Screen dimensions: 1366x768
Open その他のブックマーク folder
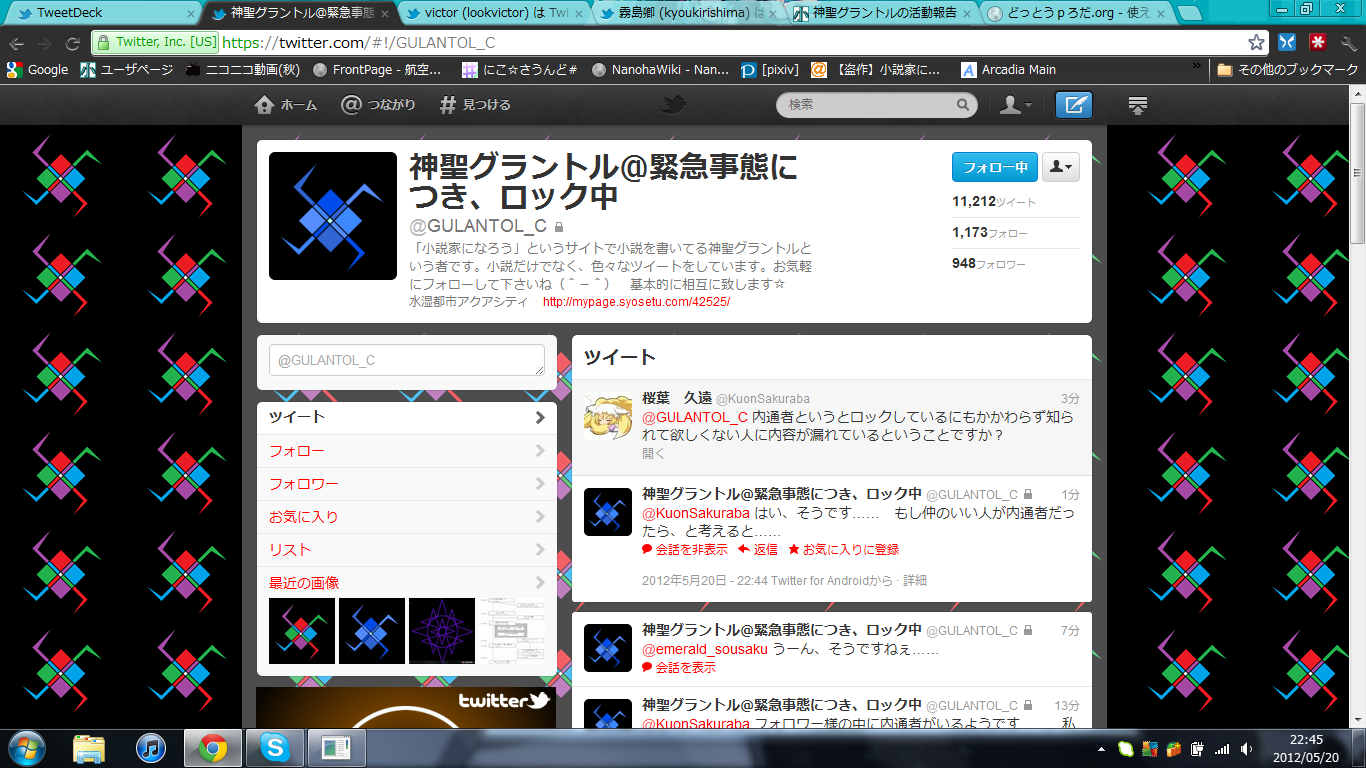(1286, 70)
